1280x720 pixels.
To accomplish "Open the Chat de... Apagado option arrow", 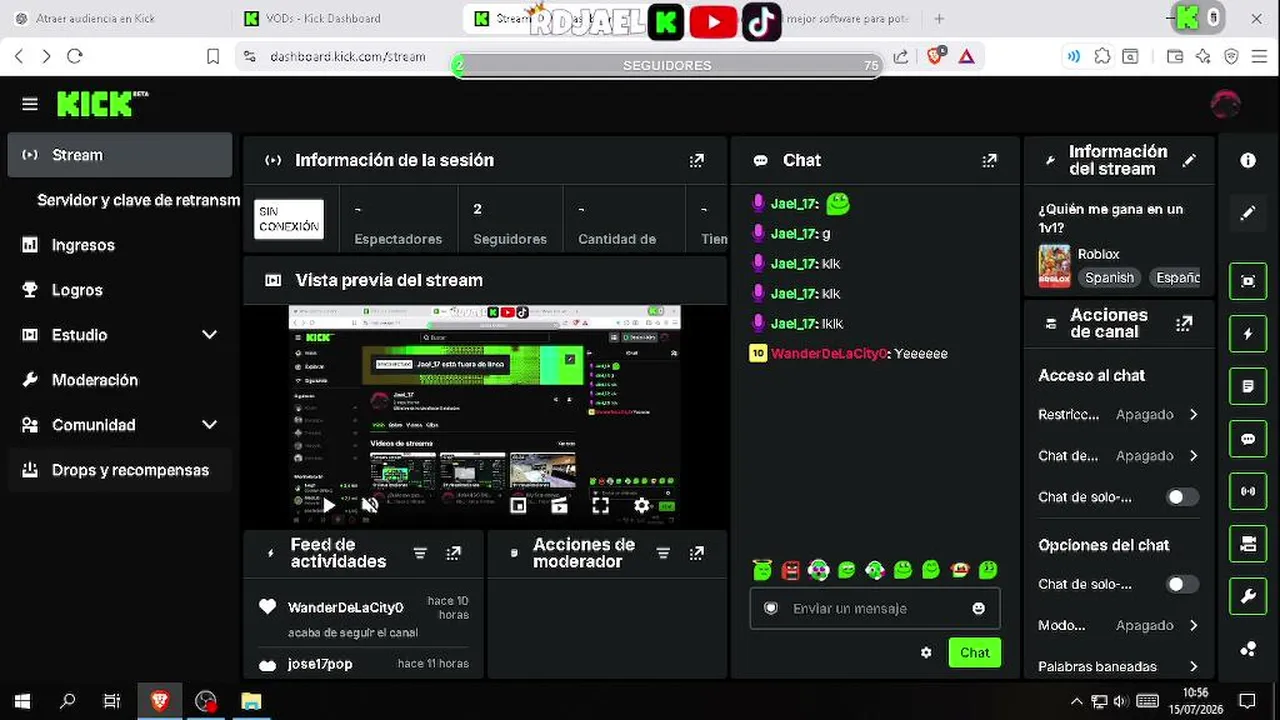I will coord(1193,455).
